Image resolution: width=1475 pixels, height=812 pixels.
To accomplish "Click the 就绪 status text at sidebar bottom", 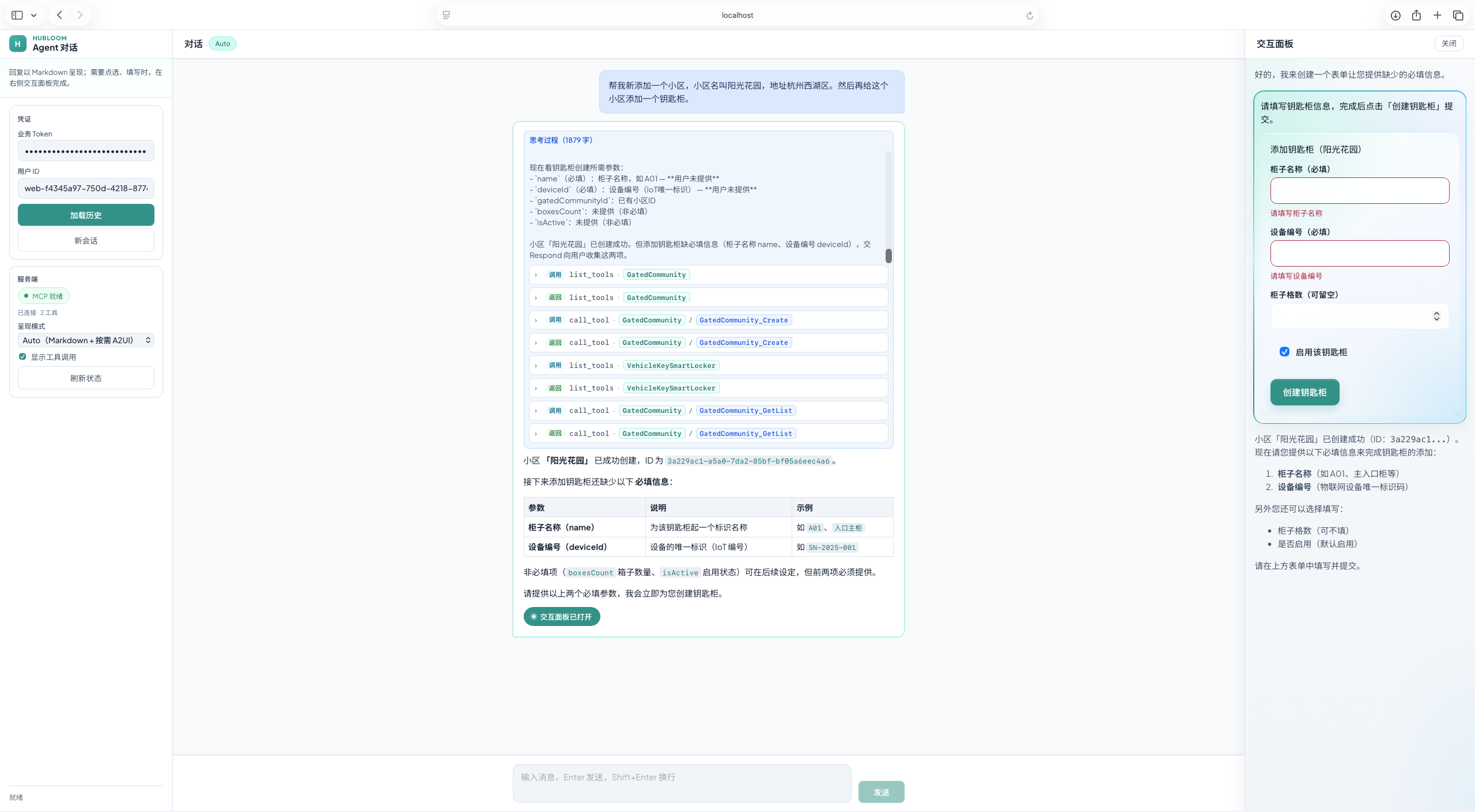I will click(16, 798).
